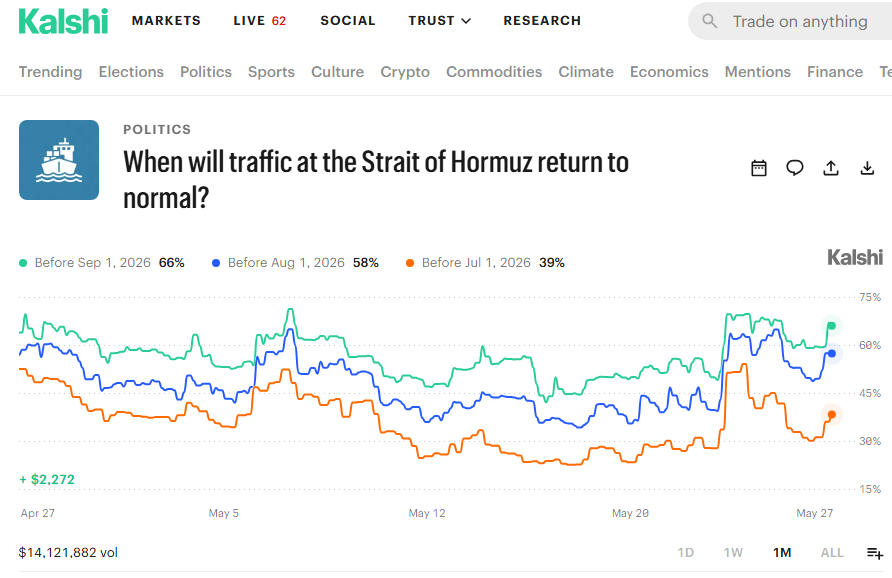The height and width of the screenshot is (578, 892).
Task: Toggle the Before Sep 1, 2026 series
Action: click(x=102, y=263)
